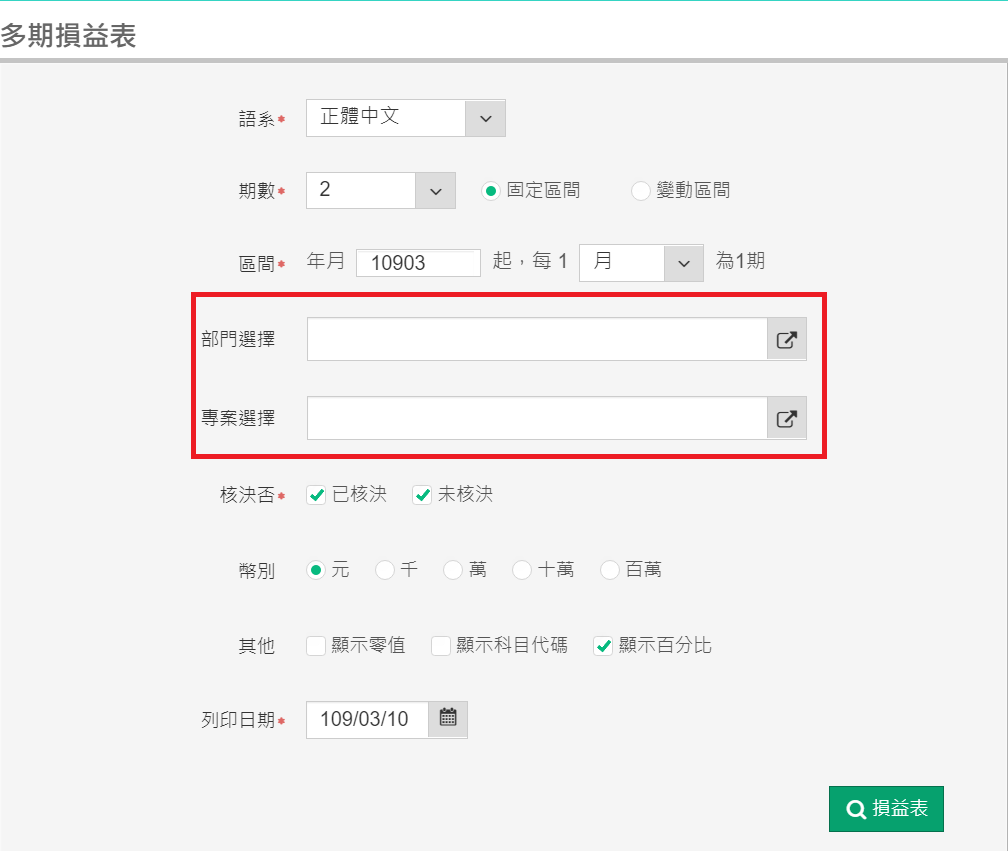Open the 部門選擇 lookup popup icon

(x=787, y=339)
